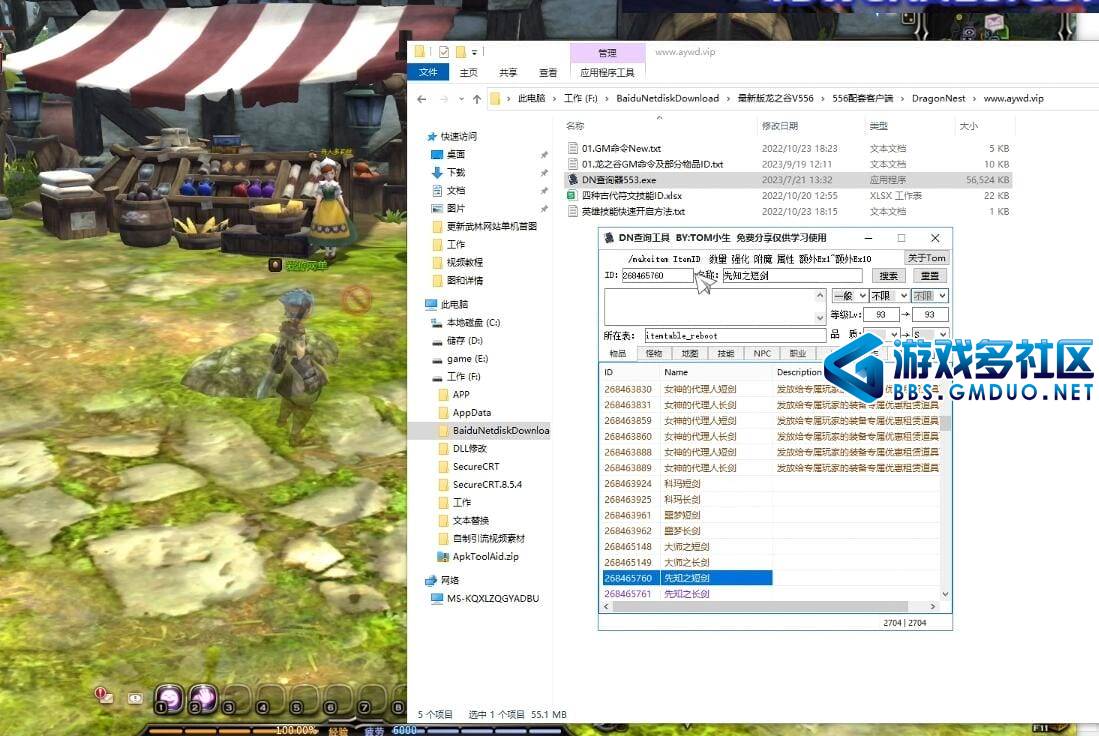Open the 查看 ribbon tab
The height and width of the screenshot is (736, 1099).
pos(547,72)
